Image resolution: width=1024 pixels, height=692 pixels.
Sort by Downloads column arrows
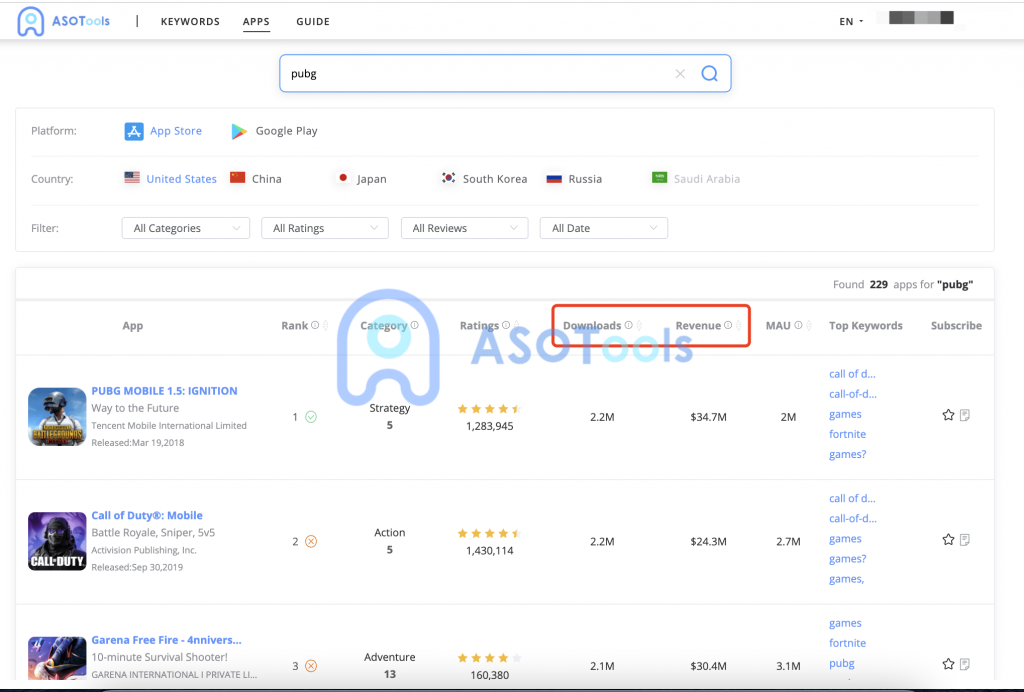pos(639,326)
